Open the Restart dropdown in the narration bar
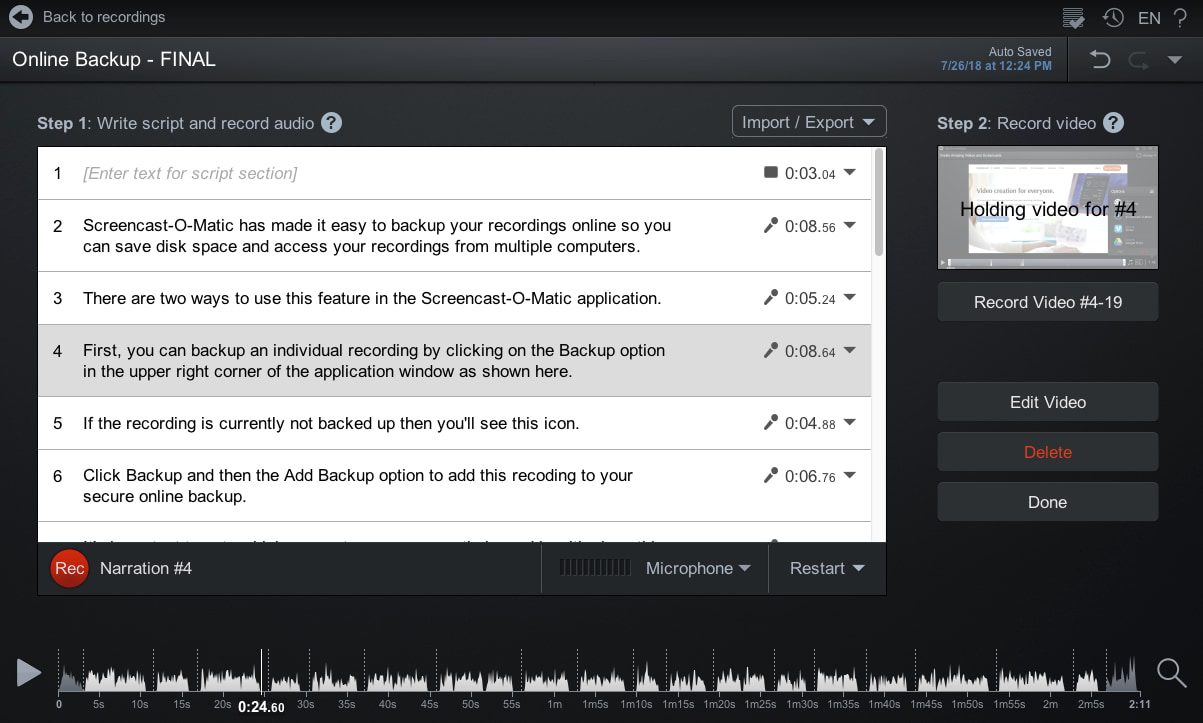Image resolution: width=1203 pixels, height=723 pixels. point(826,568)
